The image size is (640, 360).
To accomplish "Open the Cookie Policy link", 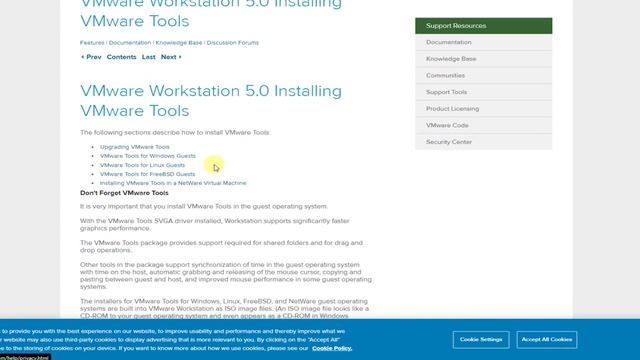I will pos(332,348).
